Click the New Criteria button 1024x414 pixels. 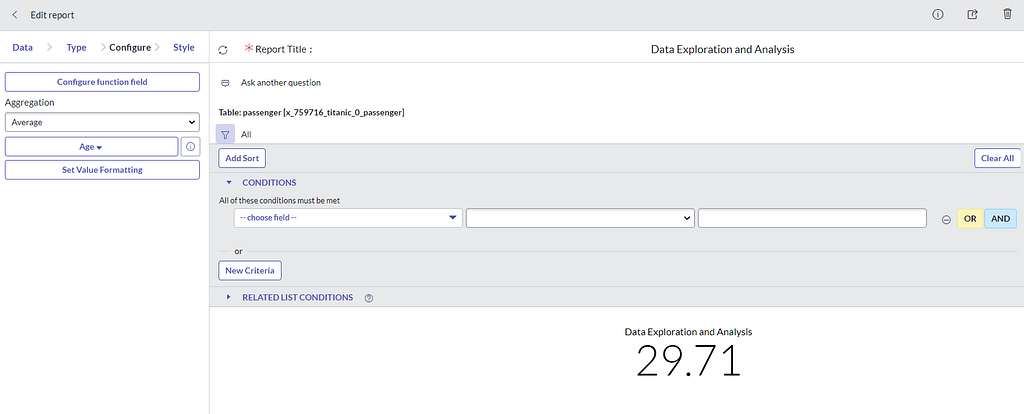[250, 270]
